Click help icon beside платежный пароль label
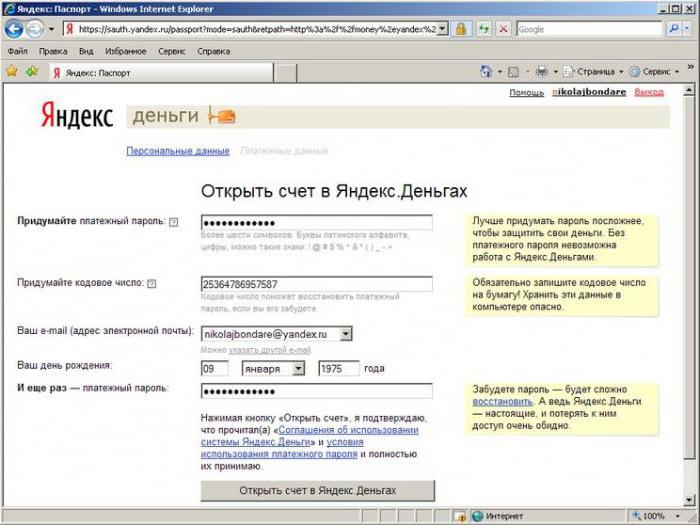 (174, 222)
